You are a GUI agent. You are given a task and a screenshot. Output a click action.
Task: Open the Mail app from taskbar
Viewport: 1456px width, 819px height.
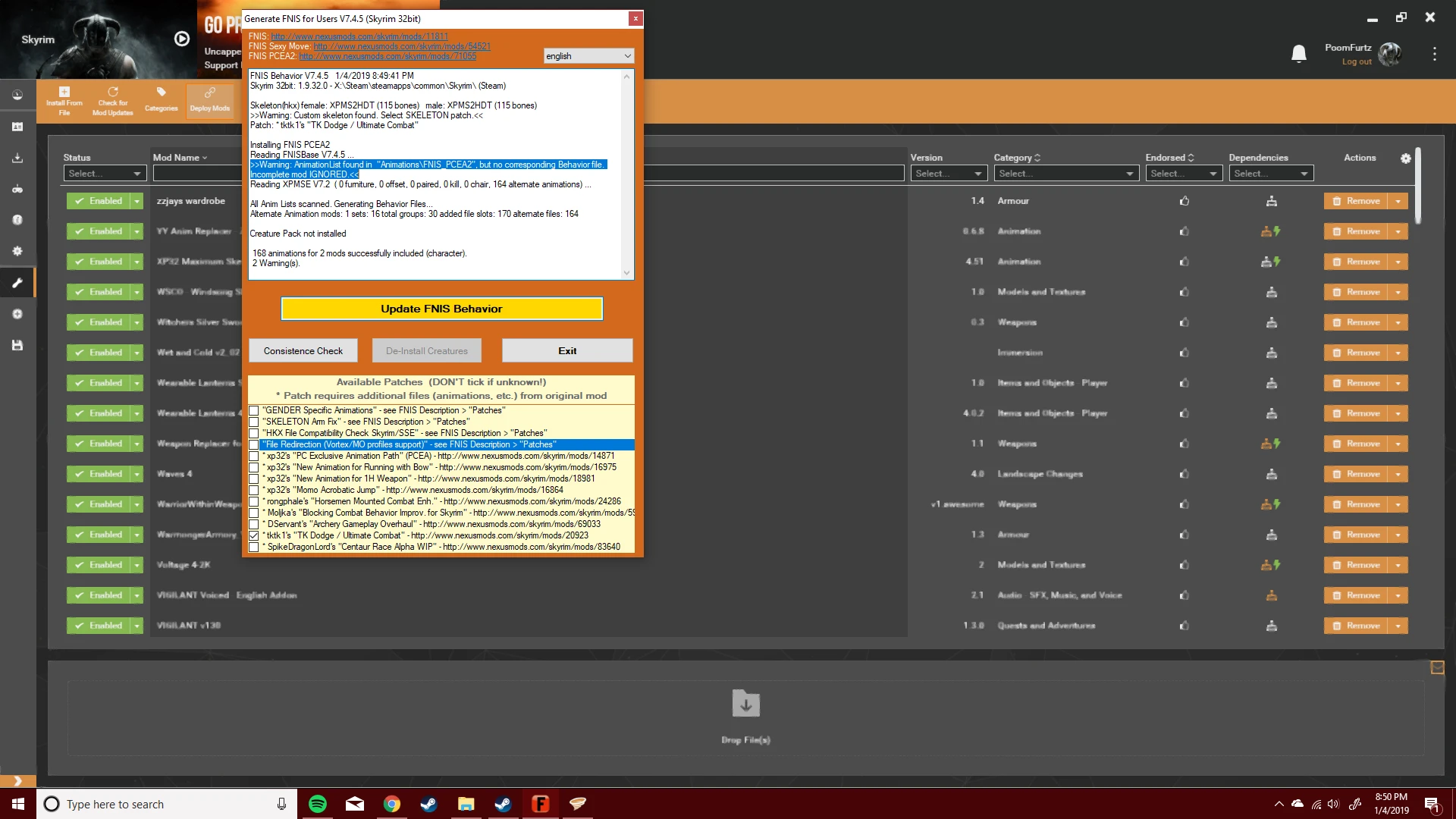tap(355, 804)
